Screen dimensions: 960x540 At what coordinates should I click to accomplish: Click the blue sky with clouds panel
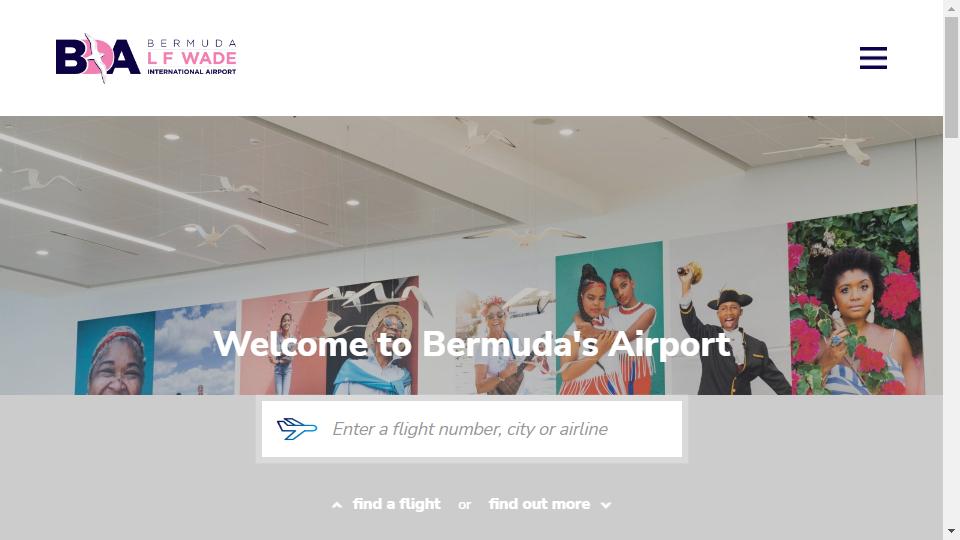[x=195, y=348]
